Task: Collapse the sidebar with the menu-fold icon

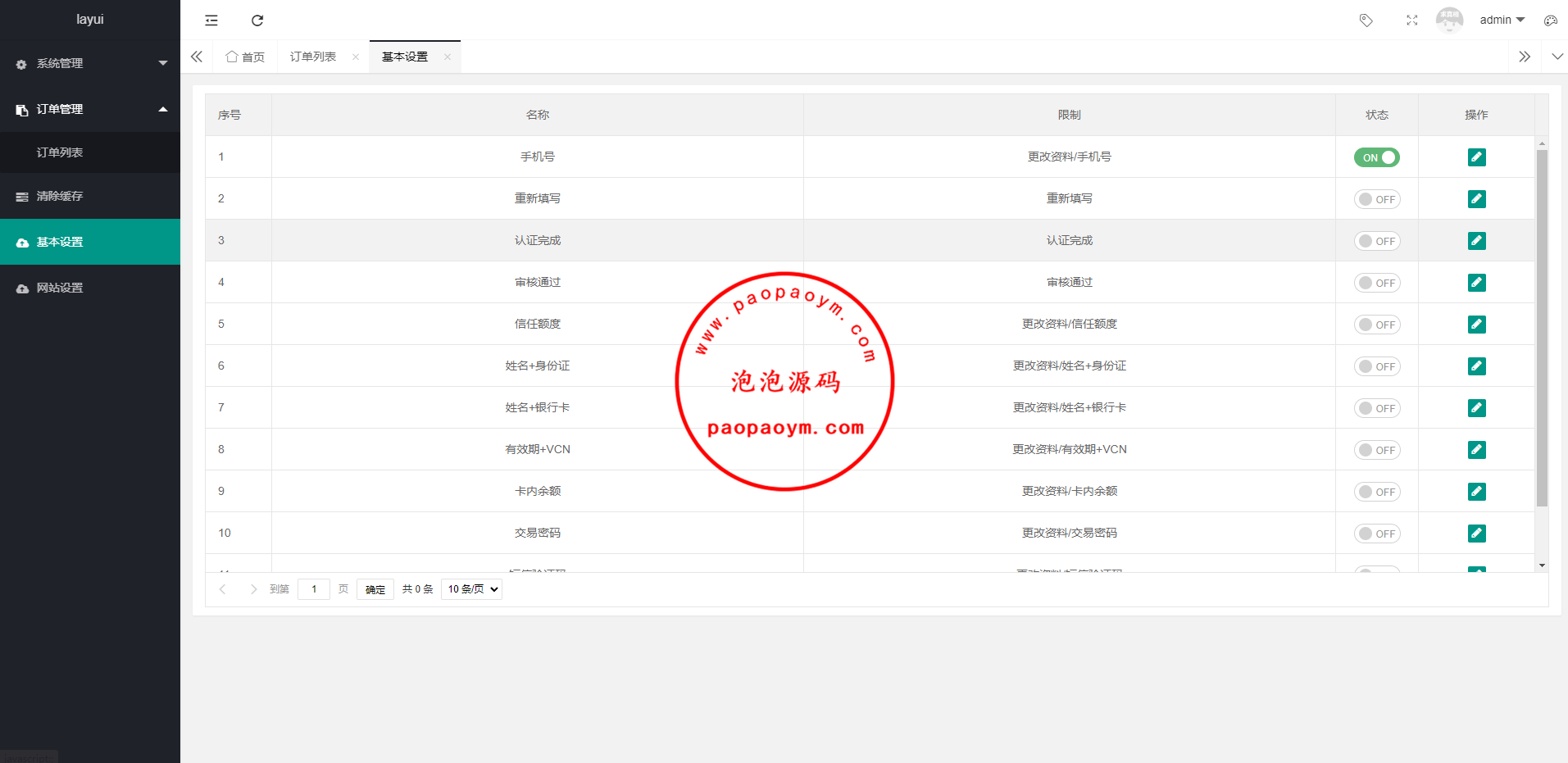Action: click(x=211, y=20)
